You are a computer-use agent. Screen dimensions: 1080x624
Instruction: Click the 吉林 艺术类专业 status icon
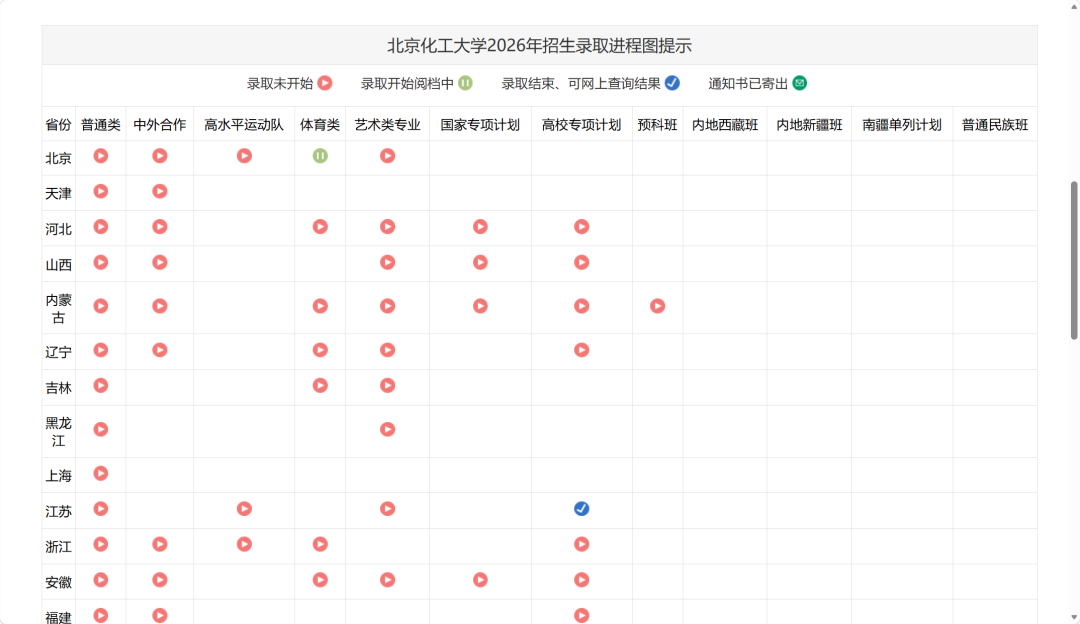[x=387, y=386]
